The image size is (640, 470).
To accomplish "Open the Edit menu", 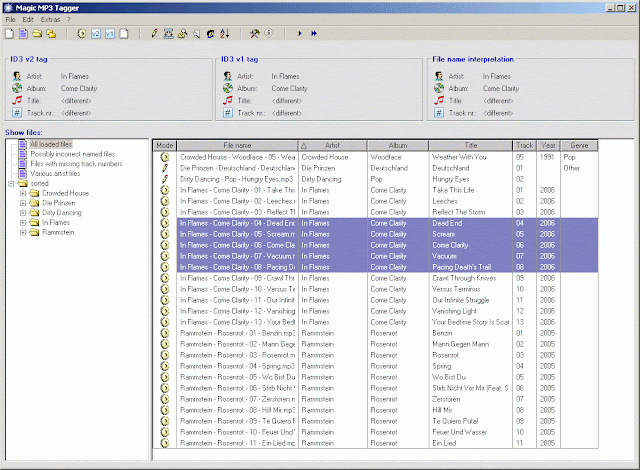I will [x=28, y=20].
